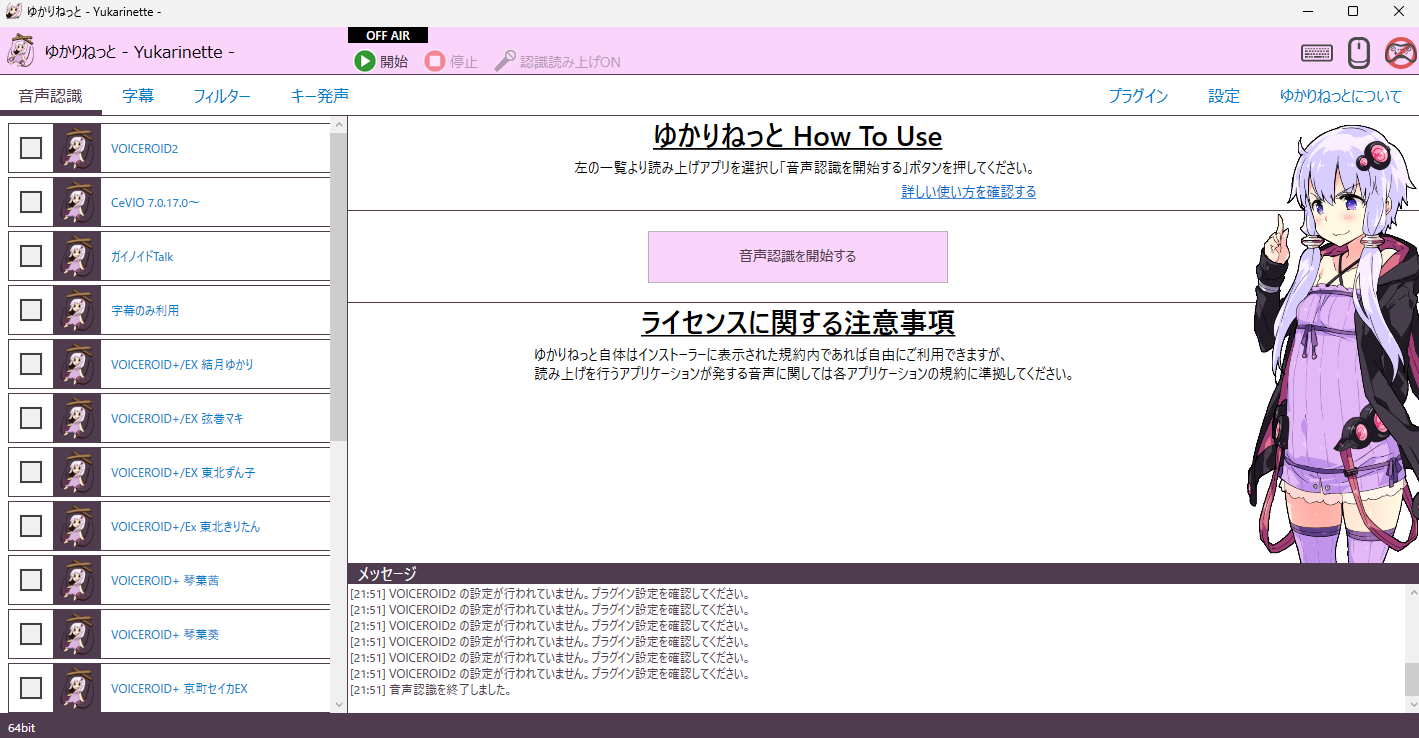The width and height of the screenshot is (1419, 738).
Task: Click the 京町セイカEX row avatar icon
Action: click(x=77, y=688)
